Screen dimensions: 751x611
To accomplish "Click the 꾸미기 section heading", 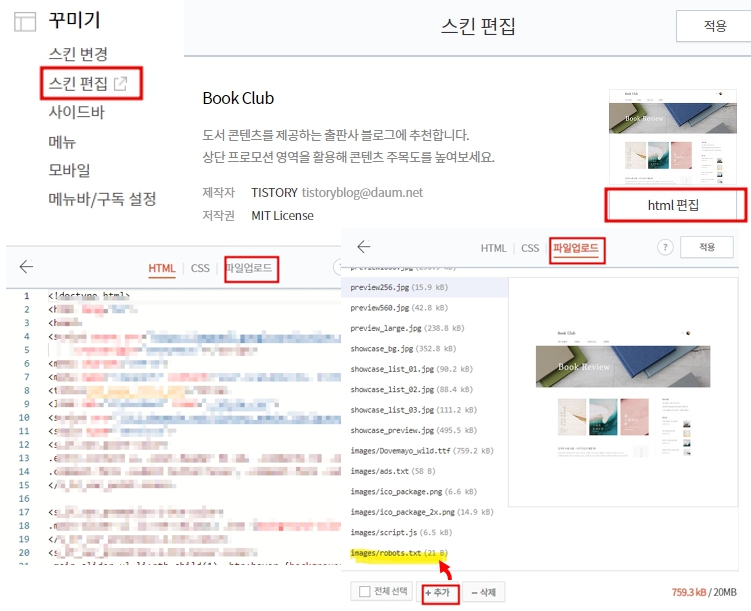I will coord(74,21).
